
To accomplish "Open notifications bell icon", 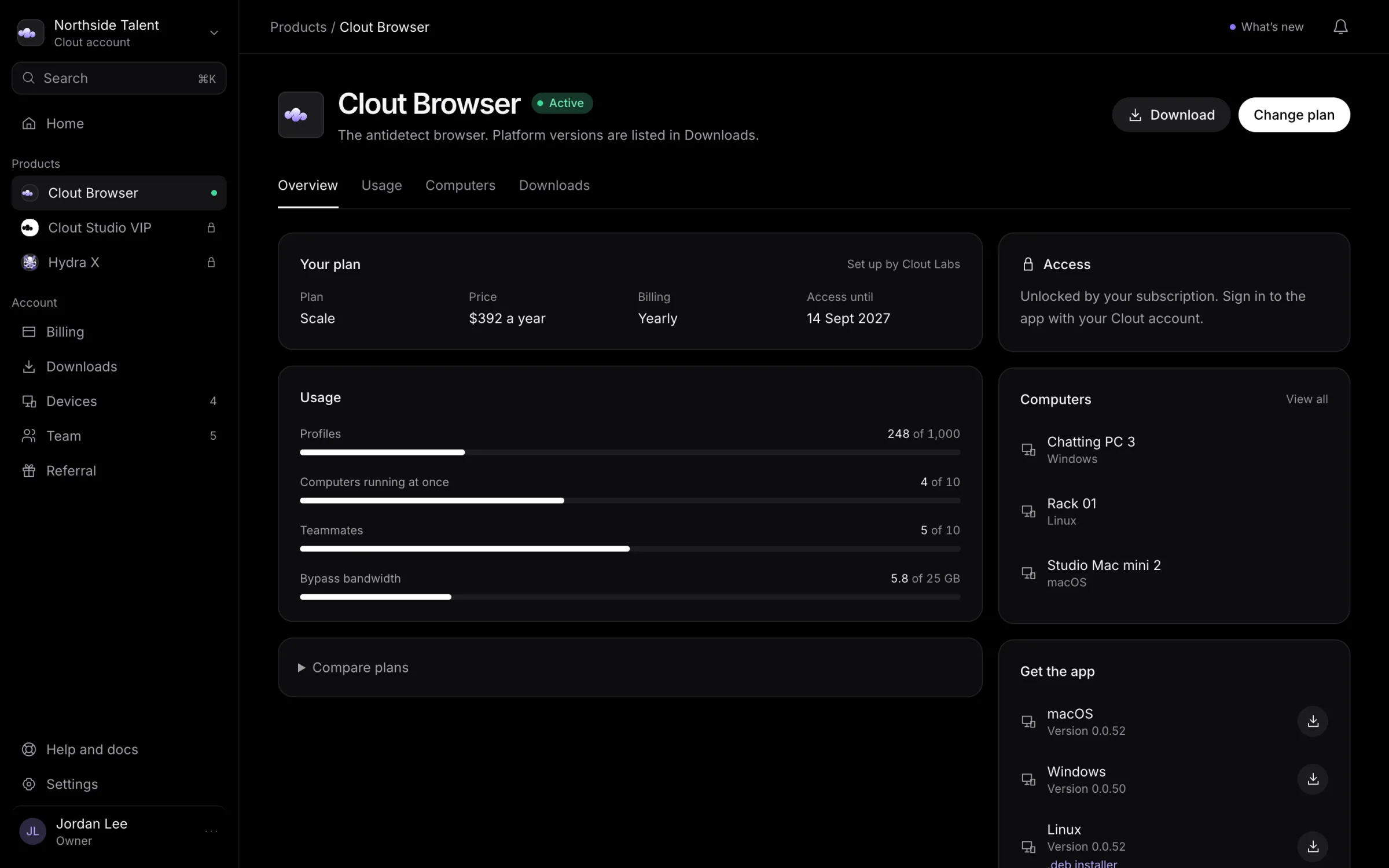I will point(1340,27).
